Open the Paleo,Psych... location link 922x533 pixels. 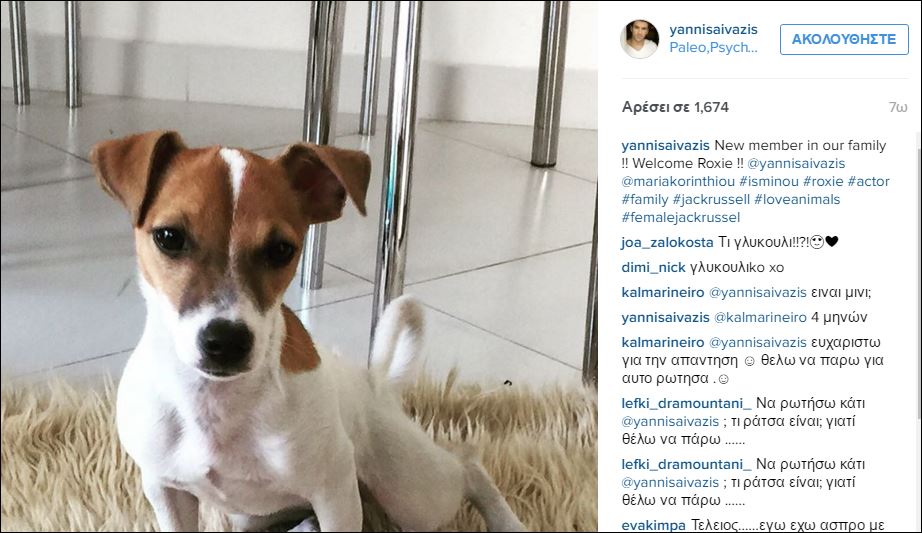coord(713,48)
